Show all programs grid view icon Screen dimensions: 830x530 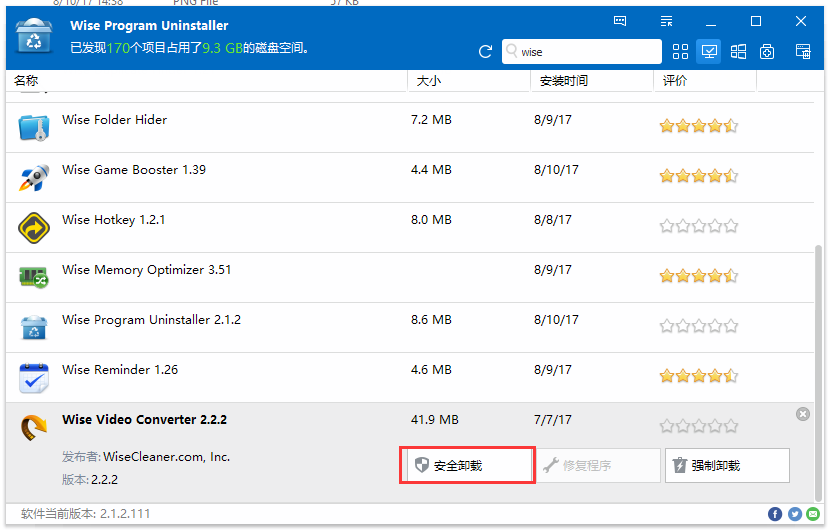[681, 52]
